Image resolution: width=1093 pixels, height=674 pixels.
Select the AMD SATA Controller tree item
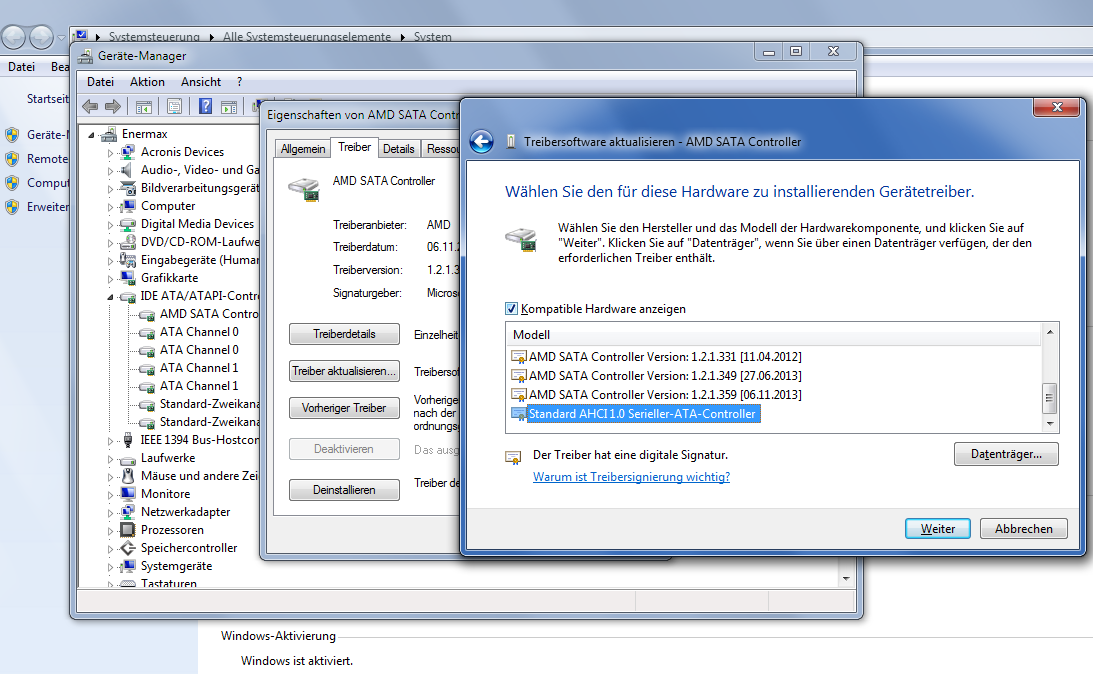pos(208,314)
